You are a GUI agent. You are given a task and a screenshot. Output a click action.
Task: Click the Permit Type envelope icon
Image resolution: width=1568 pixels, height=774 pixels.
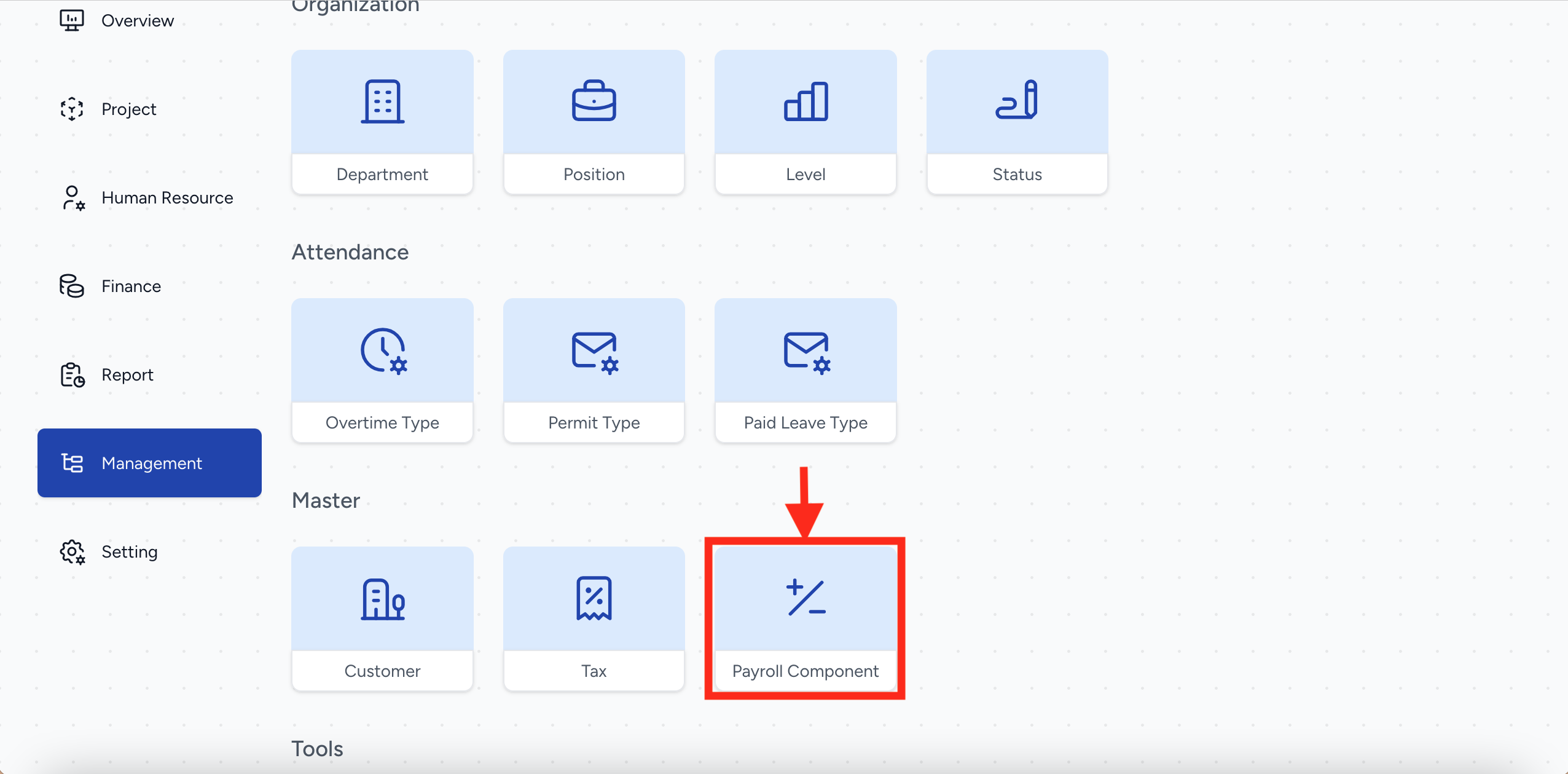(594, 352)
